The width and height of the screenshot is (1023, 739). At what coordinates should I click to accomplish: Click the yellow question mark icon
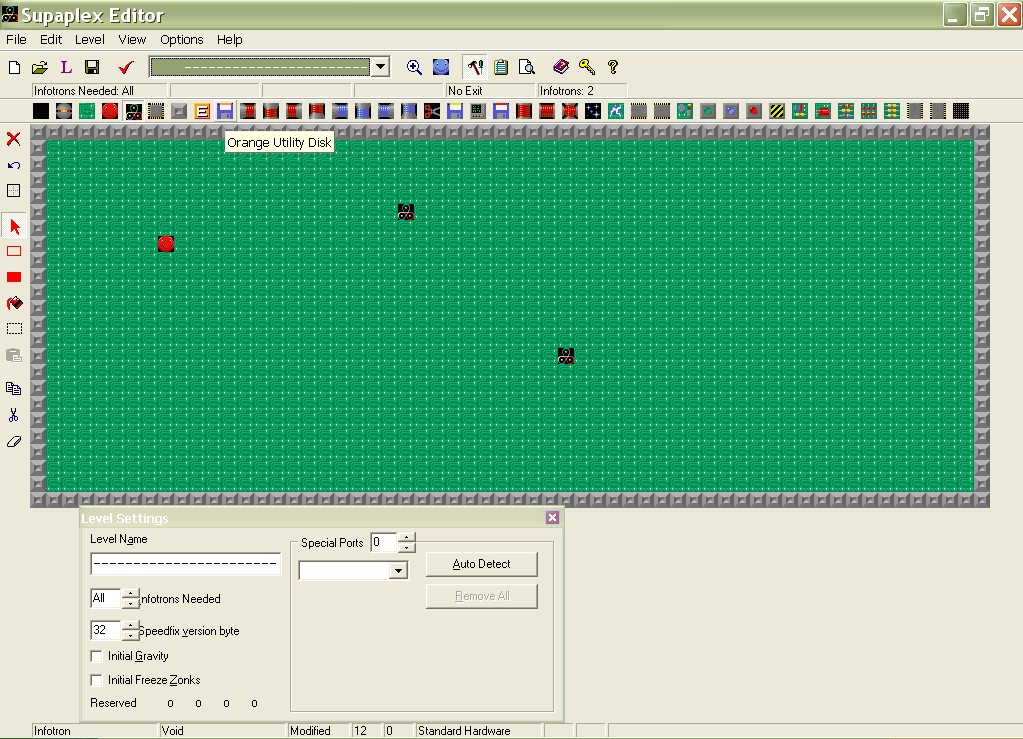[x=612, y=67]
